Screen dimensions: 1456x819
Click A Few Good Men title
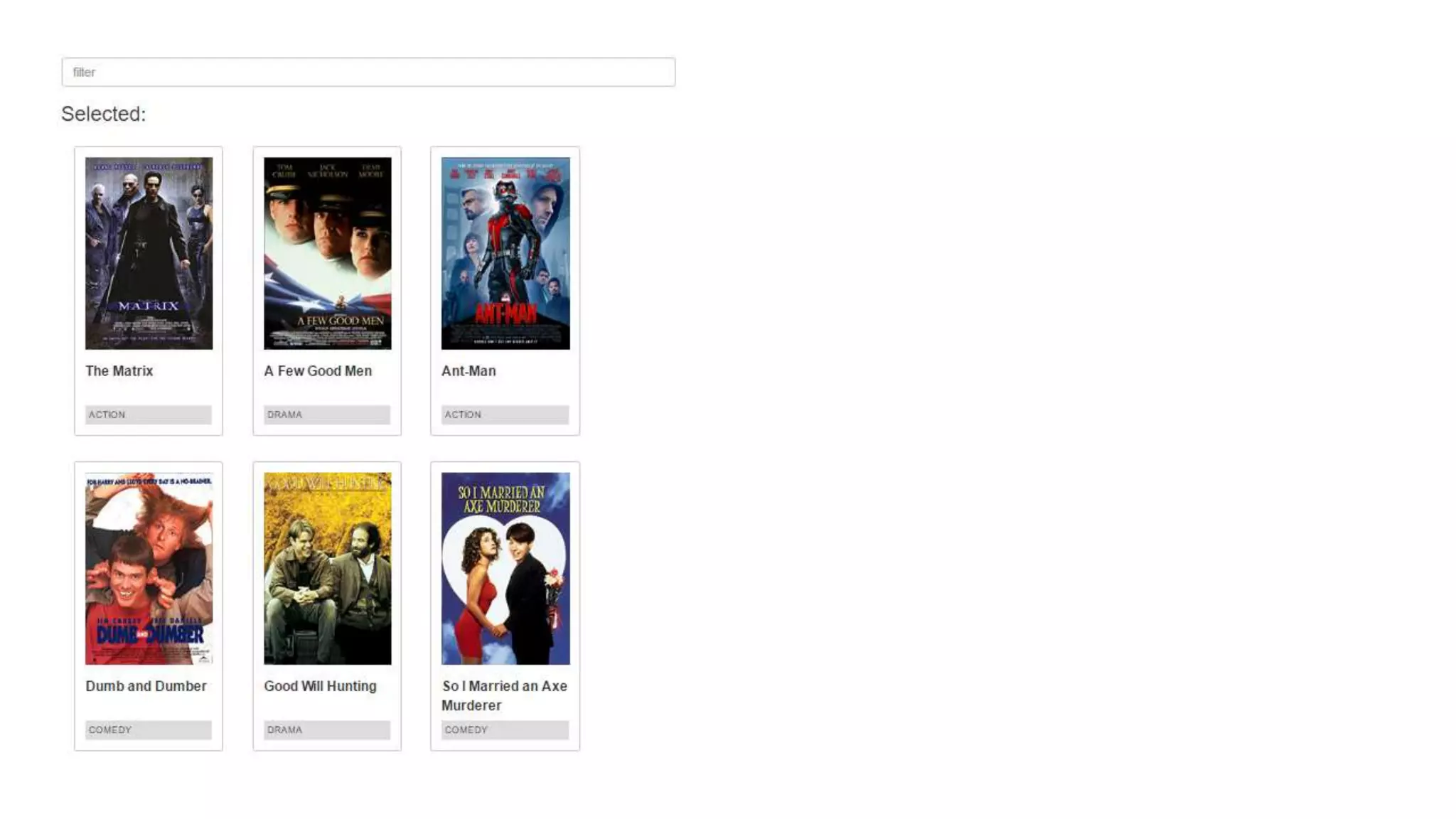[318, 371]
